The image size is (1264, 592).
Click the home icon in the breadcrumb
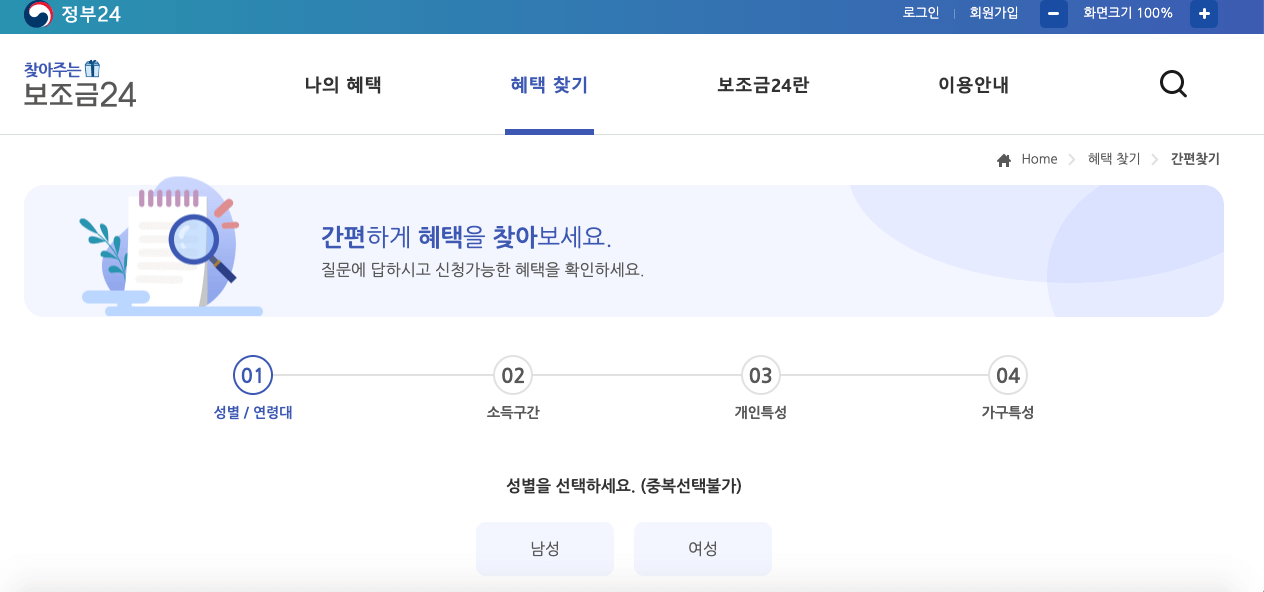pyautogui.click(x=1003, y=158)
